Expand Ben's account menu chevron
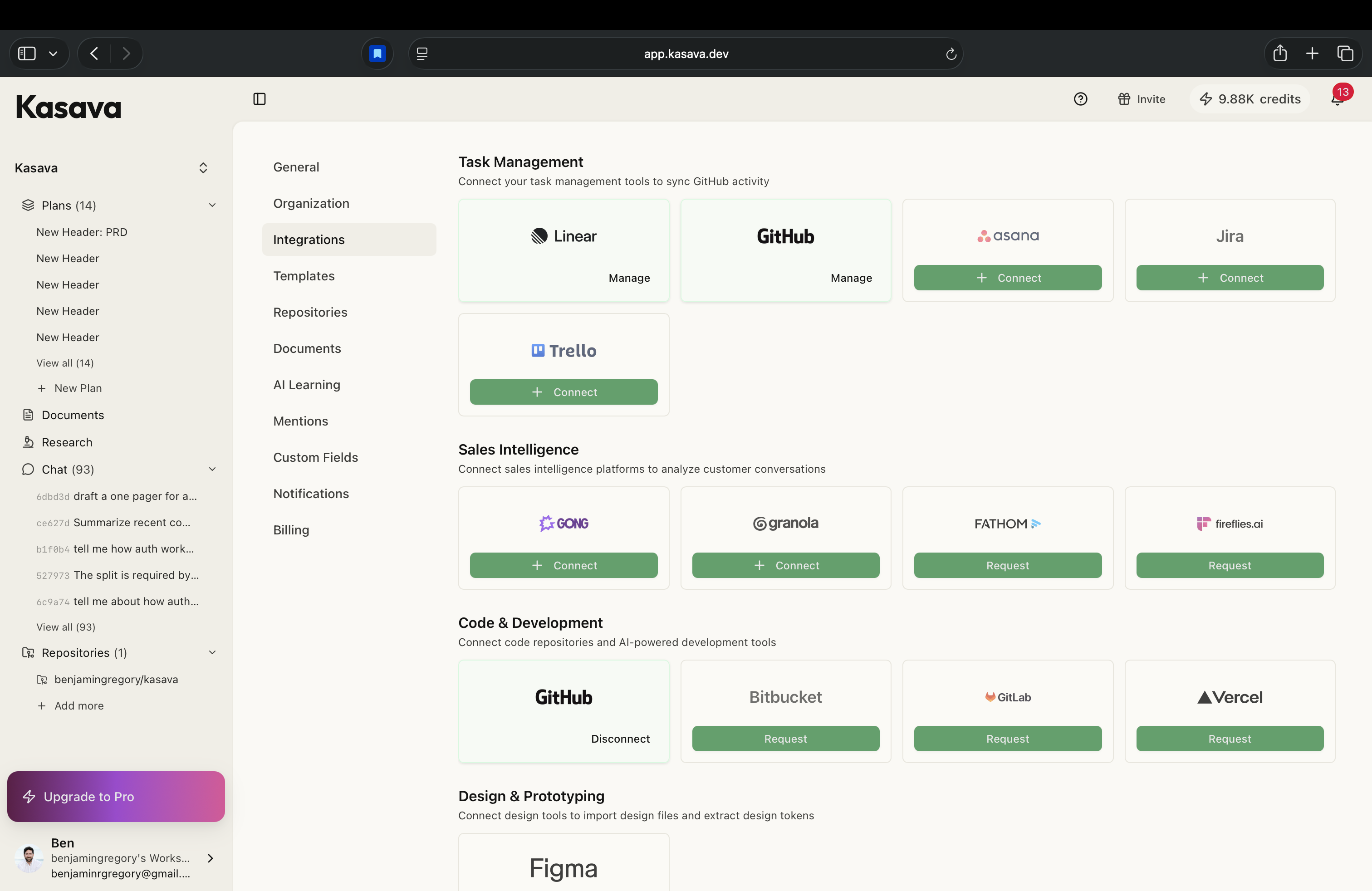 point(211,858)
